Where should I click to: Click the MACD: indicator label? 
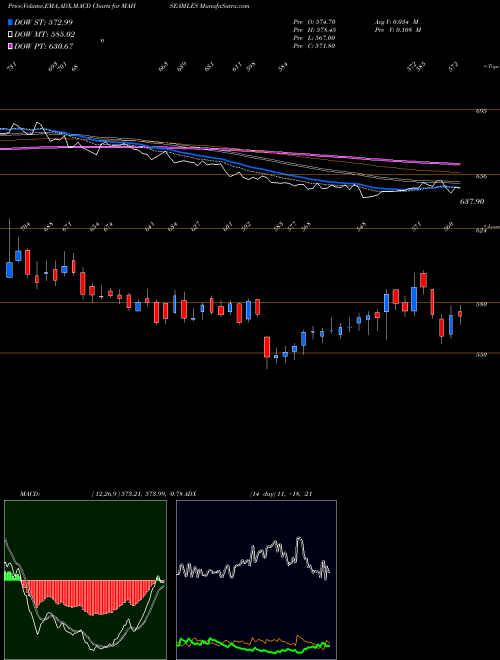pyautogui.click(x=30, y=494)
